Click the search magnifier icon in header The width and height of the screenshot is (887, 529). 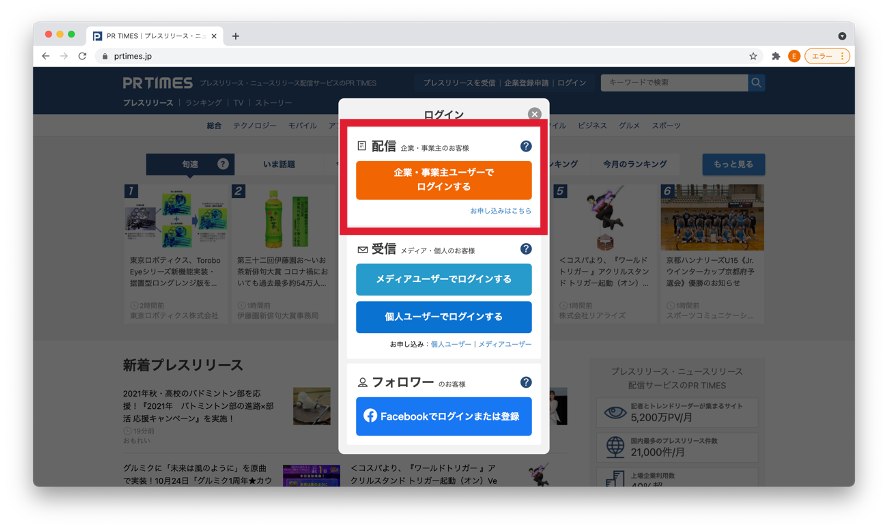[x=757, y=82]
